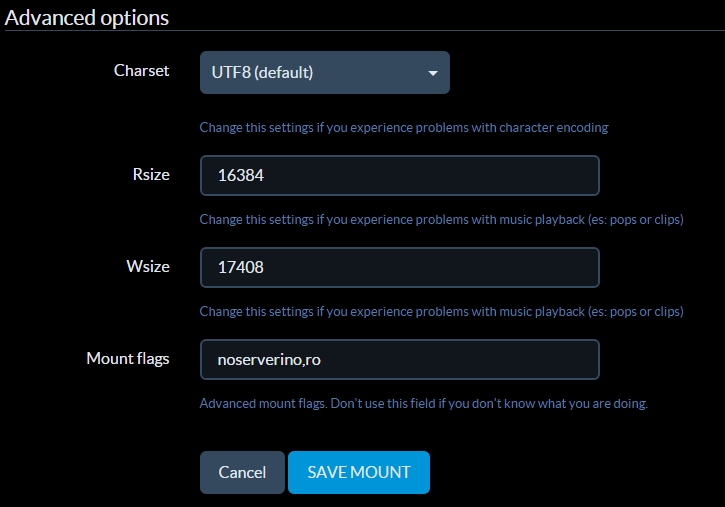Image resolution: width=725 pixels, height=507 pixels.
Task: Click the advanced mount flags warning text
Action: 423,404
